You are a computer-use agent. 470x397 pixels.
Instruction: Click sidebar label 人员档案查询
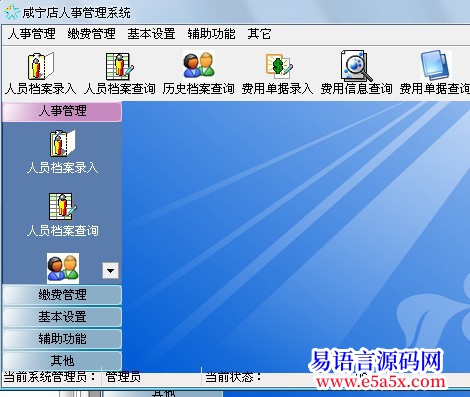click(63, 231)
